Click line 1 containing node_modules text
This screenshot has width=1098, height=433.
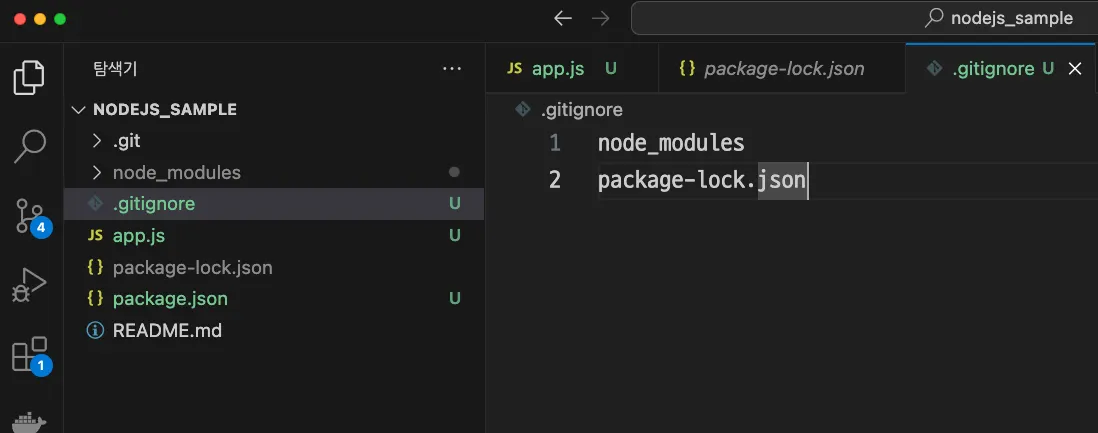pos(671,143)
